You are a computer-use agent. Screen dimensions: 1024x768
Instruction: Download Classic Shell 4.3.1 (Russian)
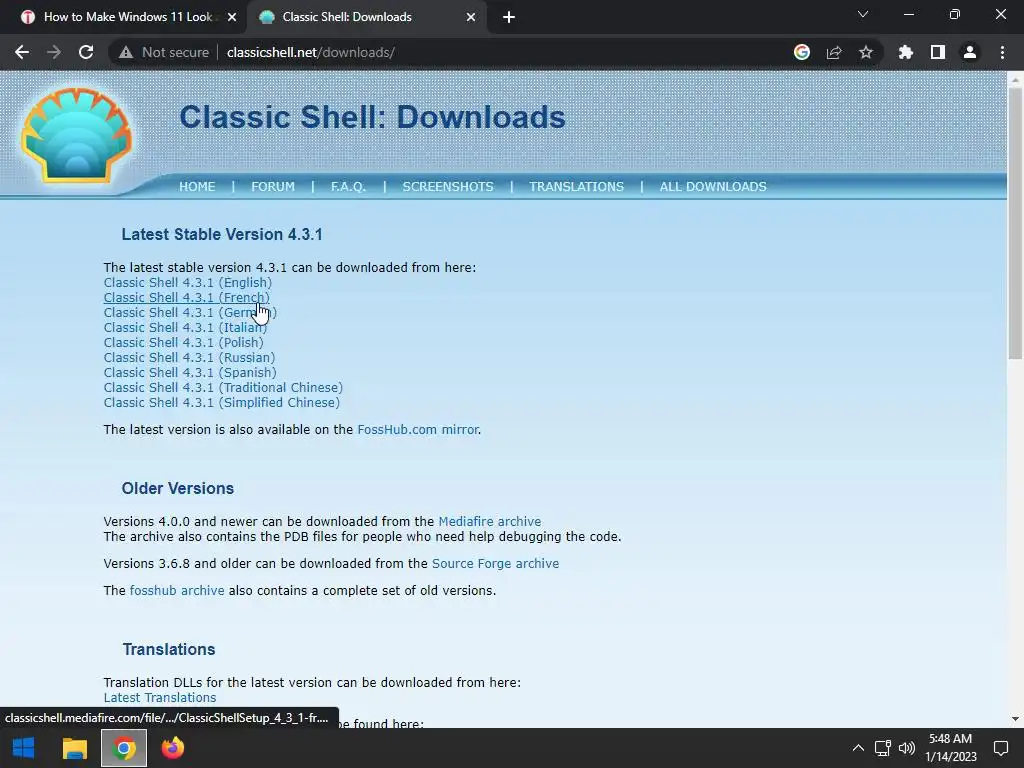(x=189, y=358)
